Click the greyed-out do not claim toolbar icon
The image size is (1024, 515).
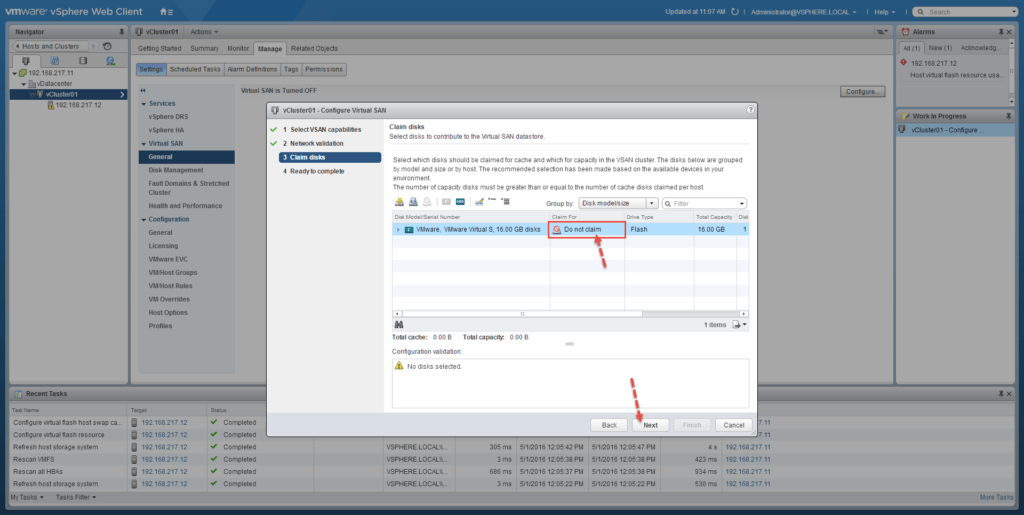point(427,202)
